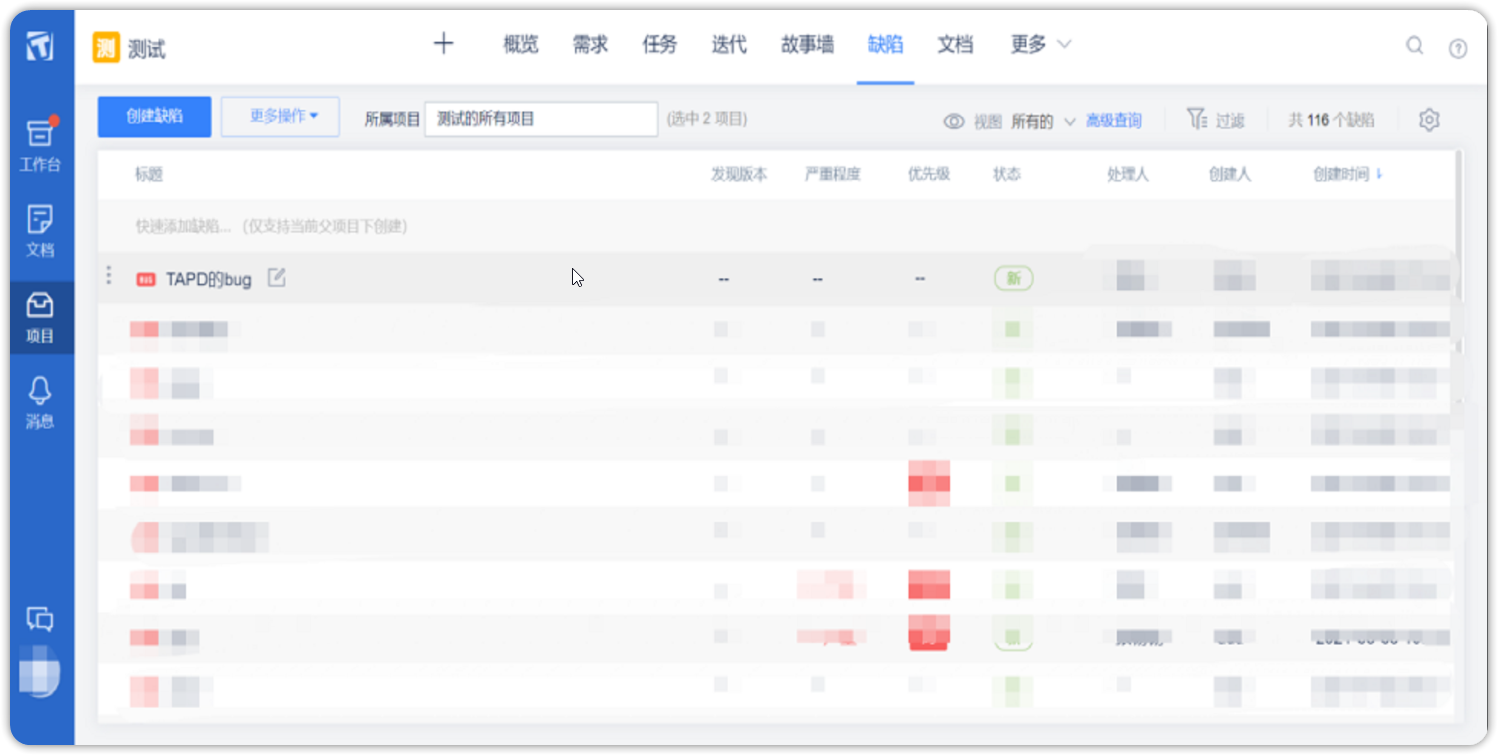Click the 所属项目 input field
This screenshot has width=1498, height=755.
click(x=541, y=119)
